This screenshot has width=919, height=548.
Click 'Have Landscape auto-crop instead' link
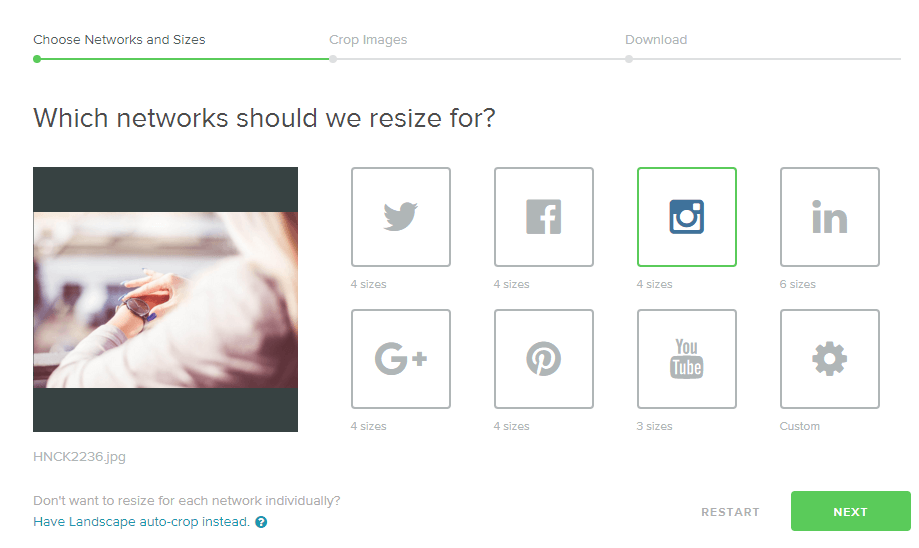[141, 522]
